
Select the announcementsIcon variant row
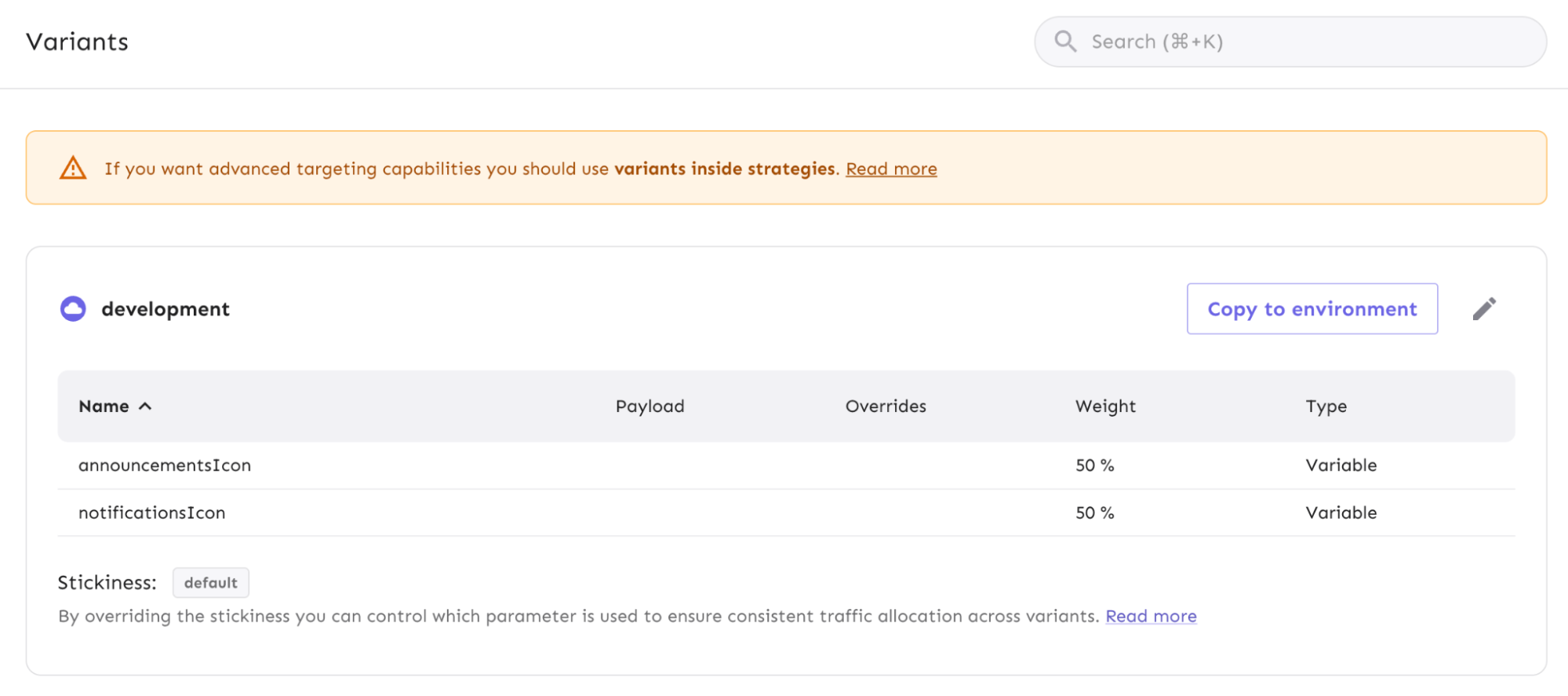click(165, 465)
